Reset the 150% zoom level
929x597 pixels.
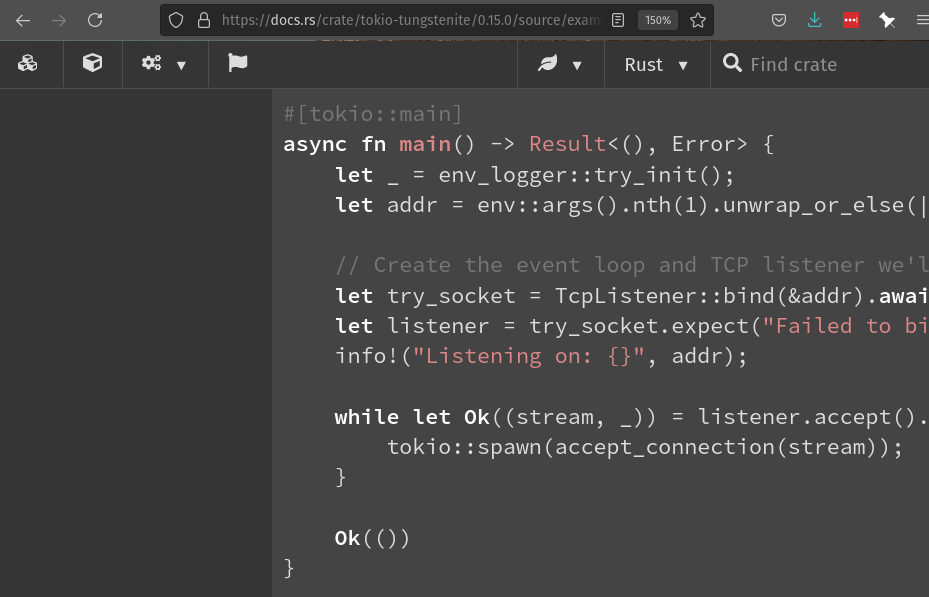click(x=658, y=21)
